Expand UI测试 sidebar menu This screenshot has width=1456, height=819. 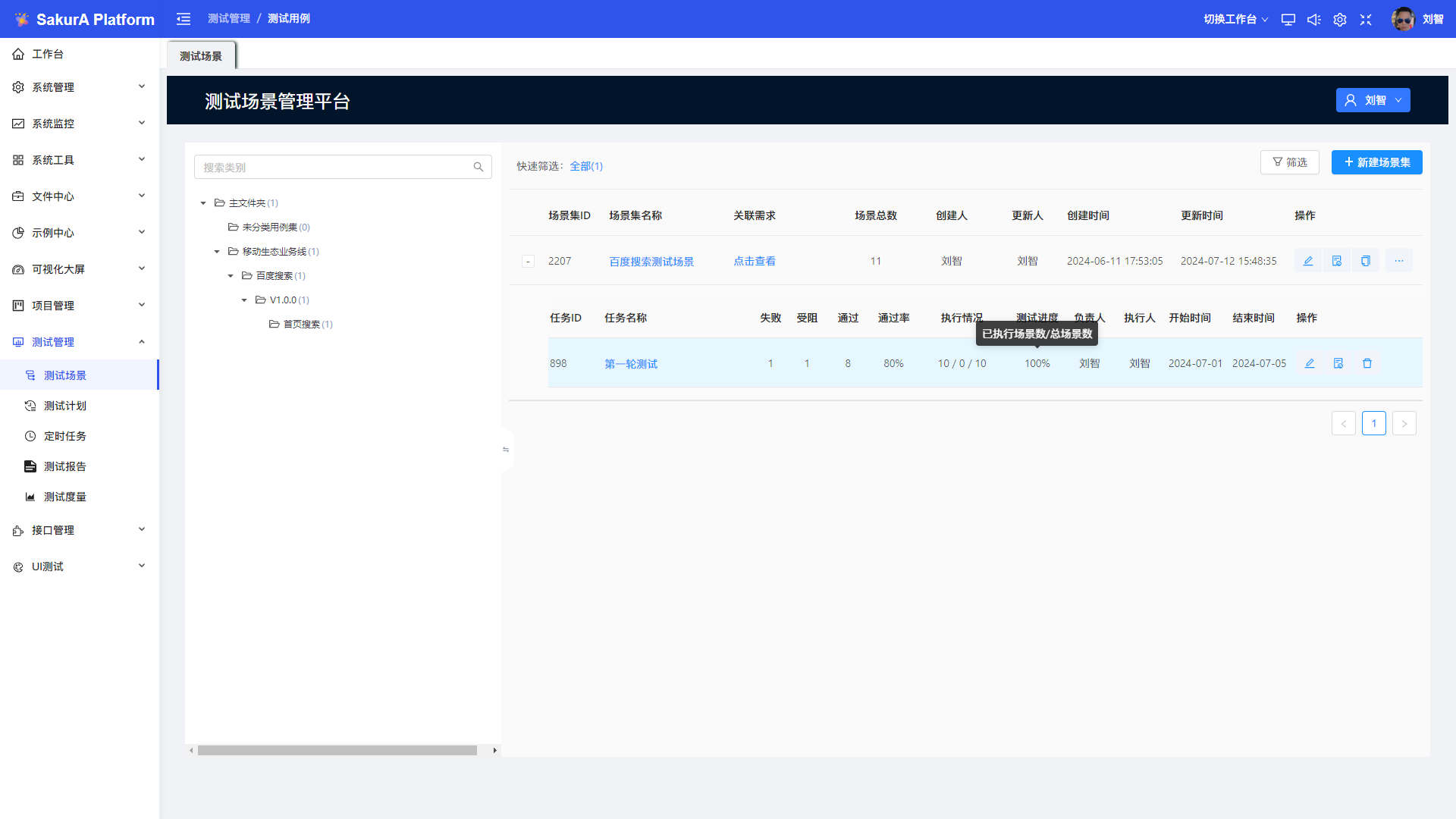click(80, 566)
